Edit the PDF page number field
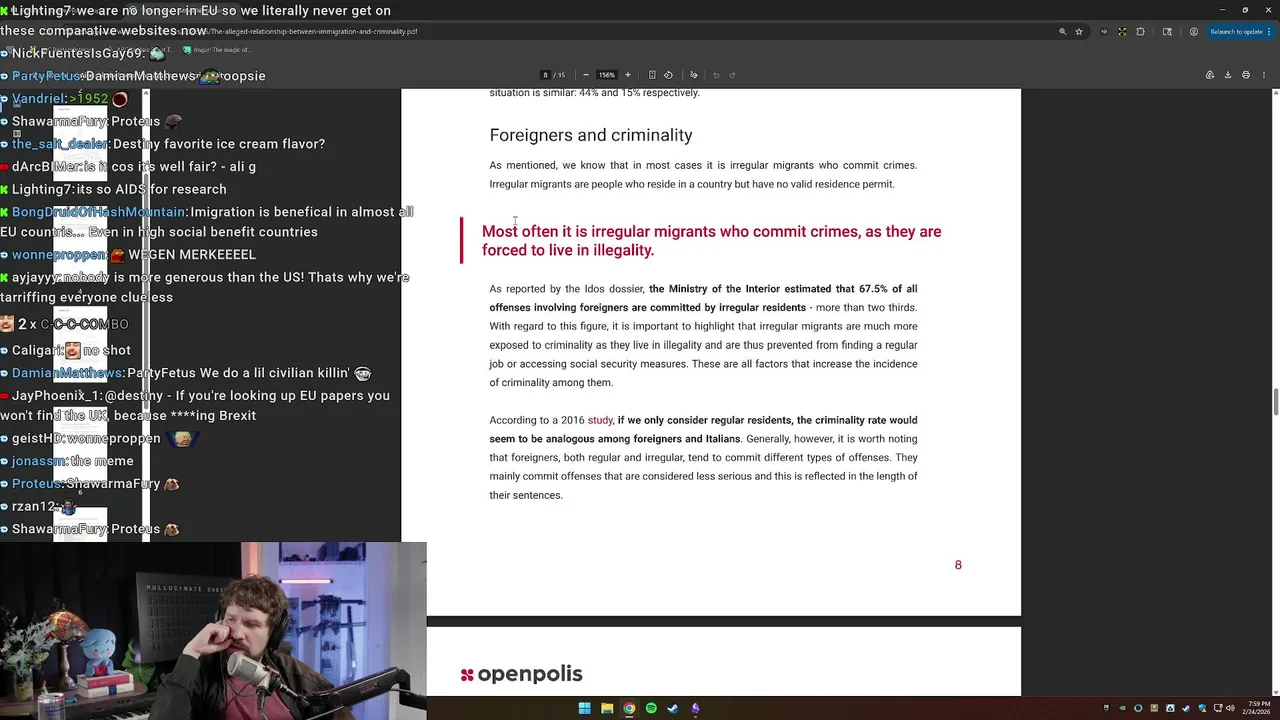Image resolution: width=1280 pixels, height=720 pixels. [x=545, y=75]
